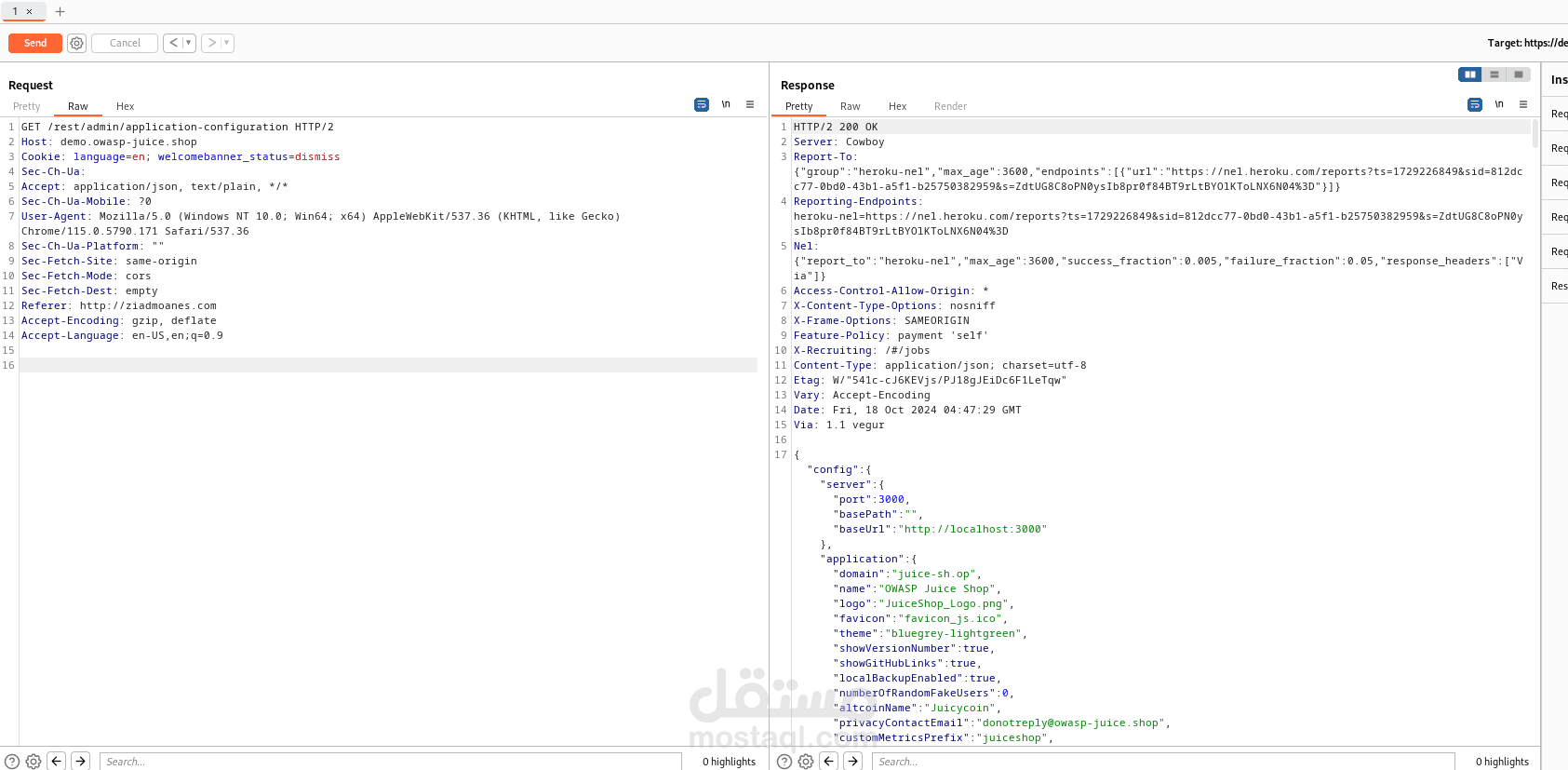Click the "port":3000 JSON line
The height and width of the screenshot is (770, 1568).
[x=871, y=499]
